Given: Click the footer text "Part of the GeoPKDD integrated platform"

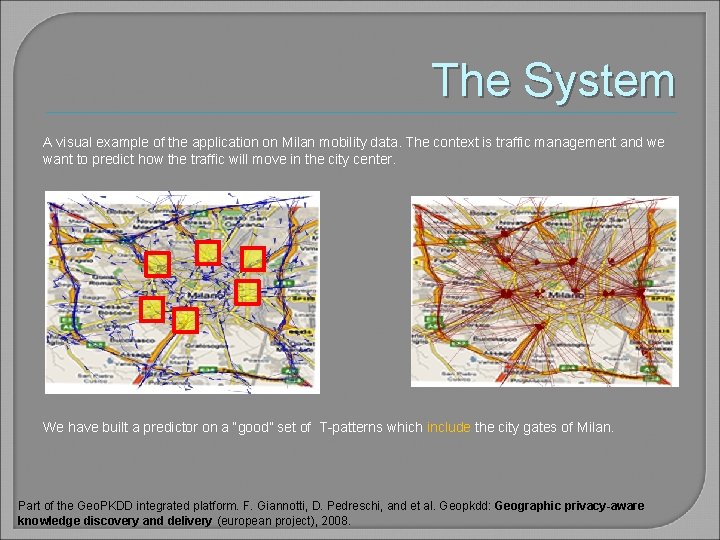Looking at the screenshot, I should (127, 506).
